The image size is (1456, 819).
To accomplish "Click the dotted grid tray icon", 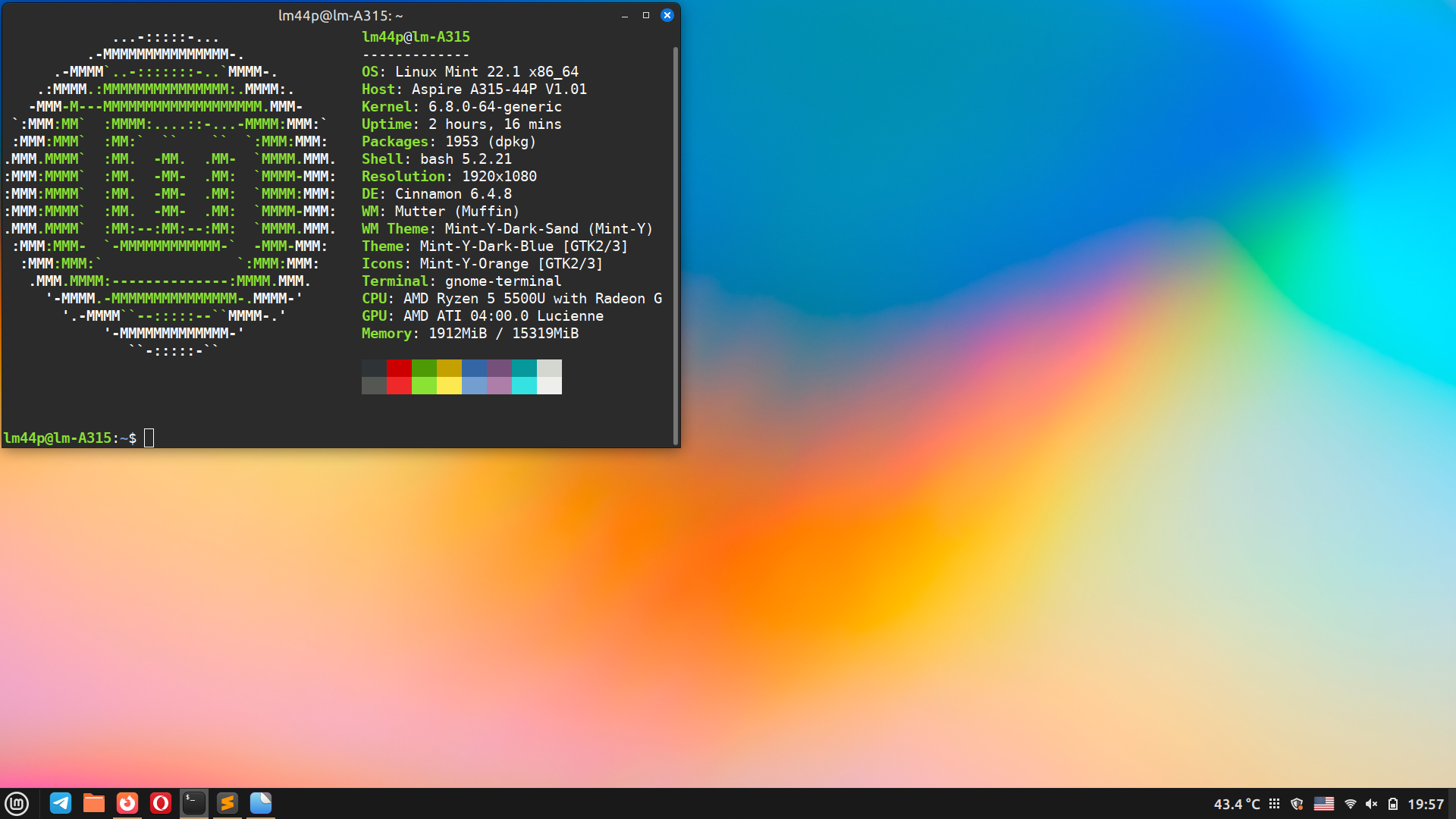I will coord(1275,804).
